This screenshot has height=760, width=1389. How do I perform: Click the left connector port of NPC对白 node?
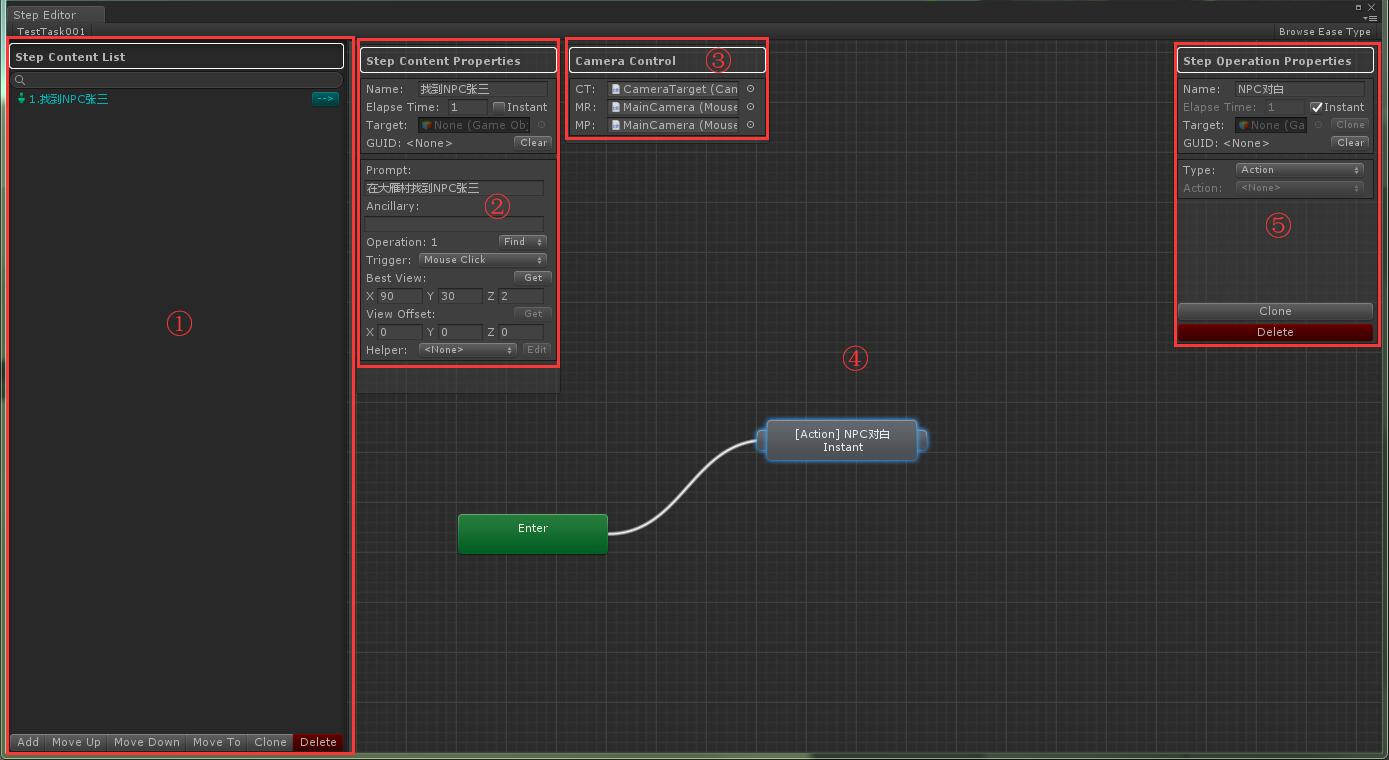point(761,440)
